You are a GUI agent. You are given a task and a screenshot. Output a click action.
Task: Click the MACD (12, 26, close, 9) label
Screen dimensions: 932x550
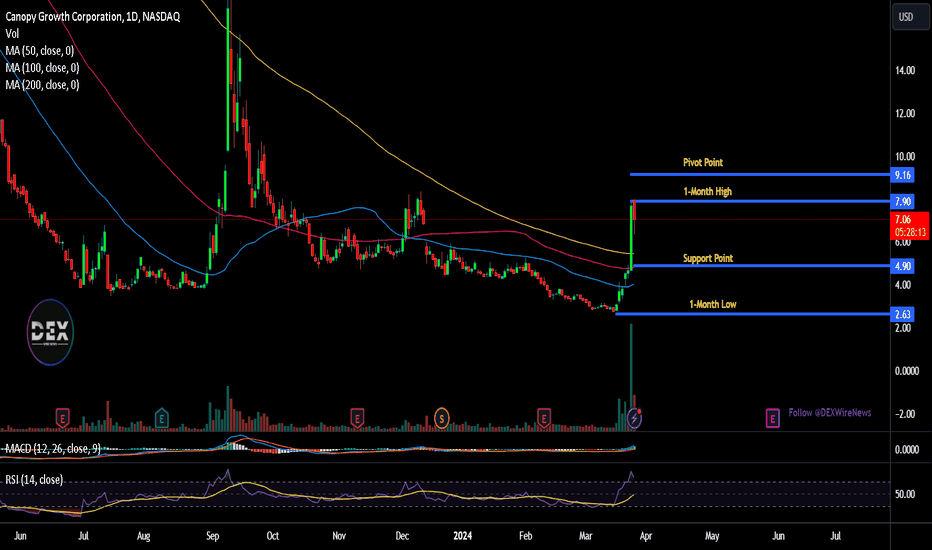[x=53, y=448]
